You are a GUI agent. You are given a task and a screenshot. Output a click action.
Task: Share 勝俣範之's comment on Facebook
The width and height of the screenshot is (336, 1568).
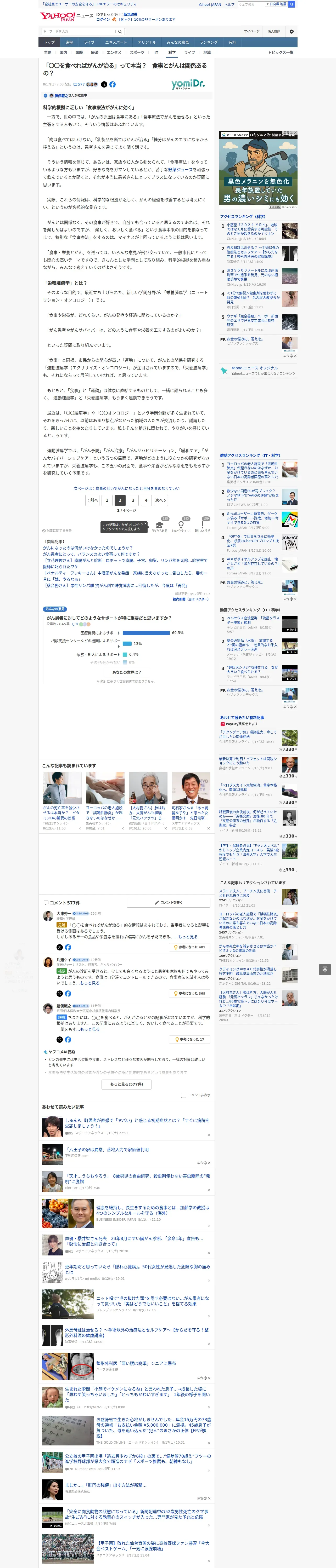click(x=68, y=1040)
